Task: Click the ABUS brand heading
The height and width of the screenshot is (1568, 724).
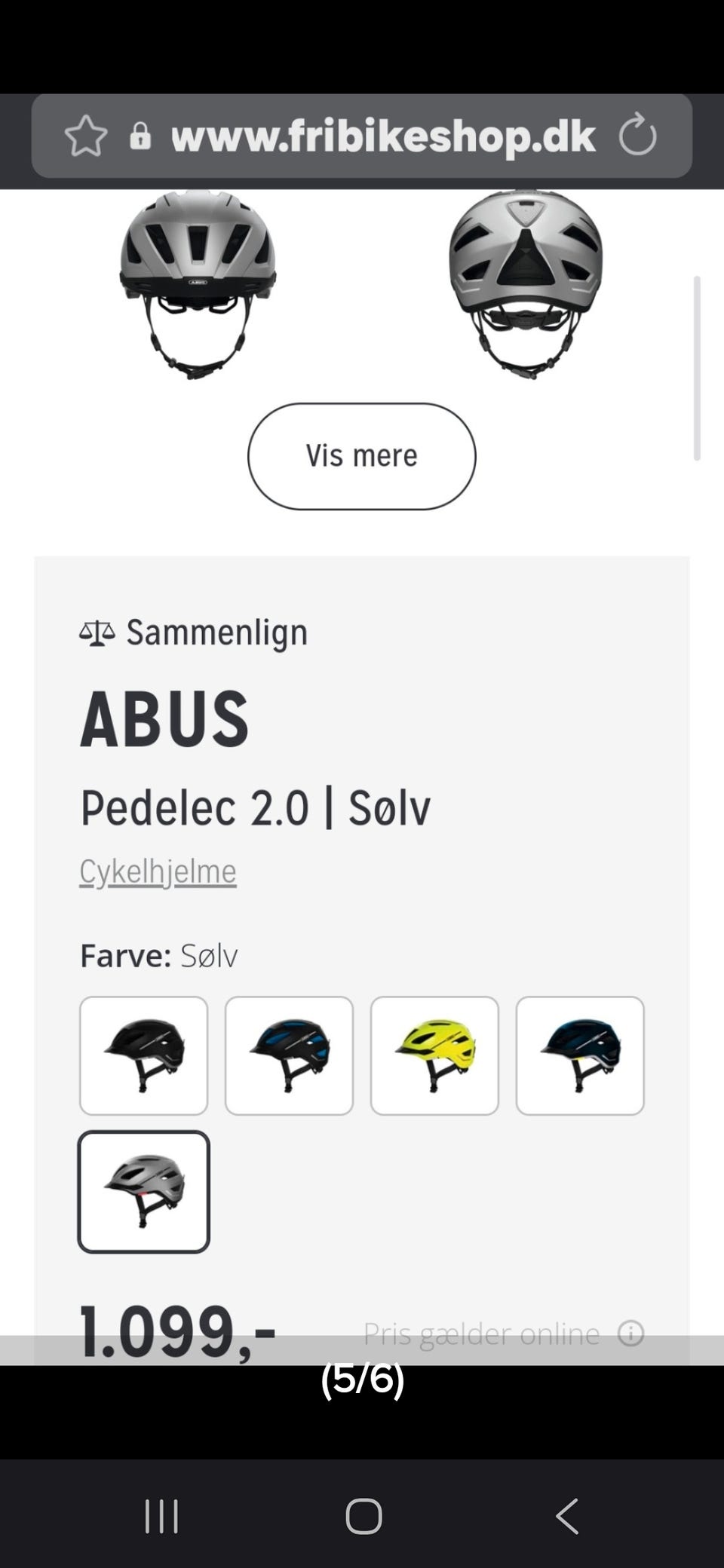Action: [164, 718]
